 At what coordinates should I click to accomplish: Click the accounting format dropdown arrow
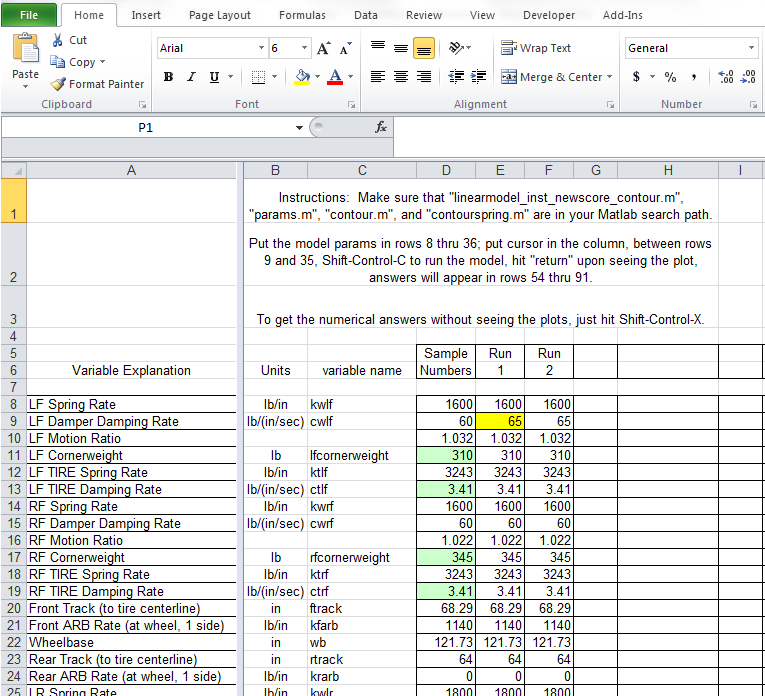coord(652,77)
